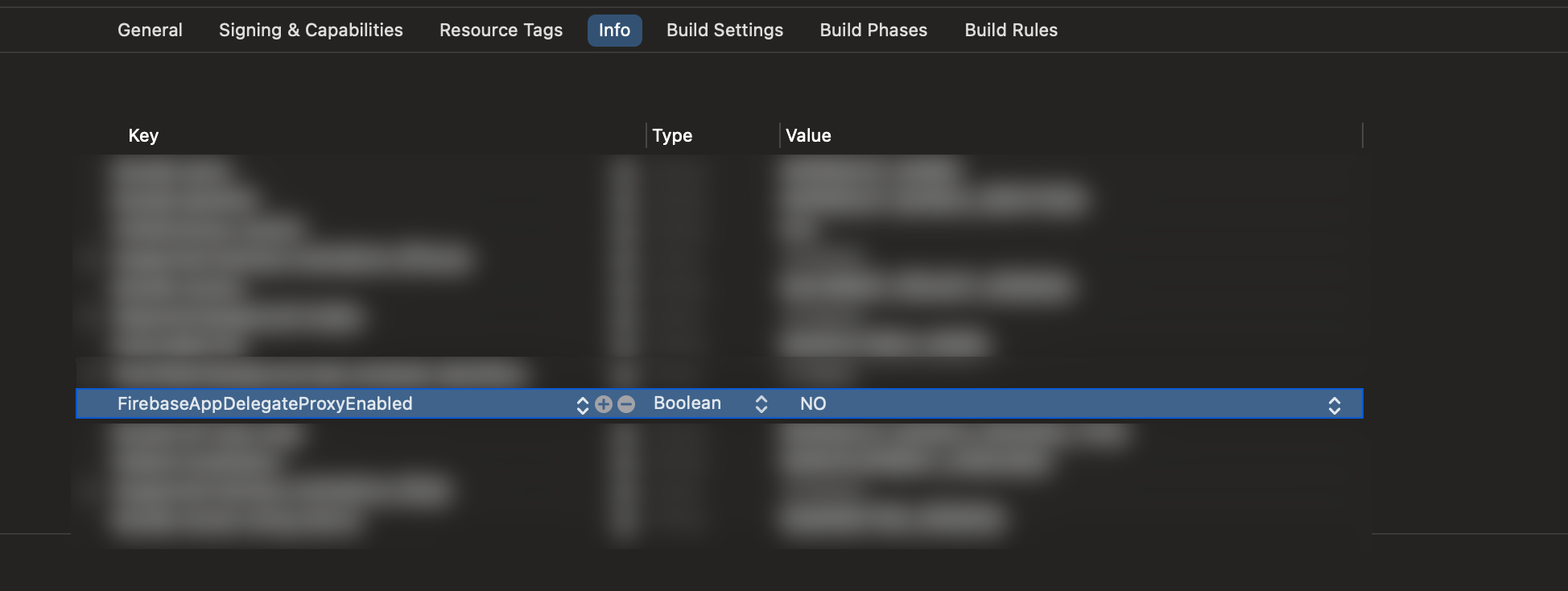Toggle the NO value stepper arrows
The width and height of the screenshot is (1568, 591).
1334,405
